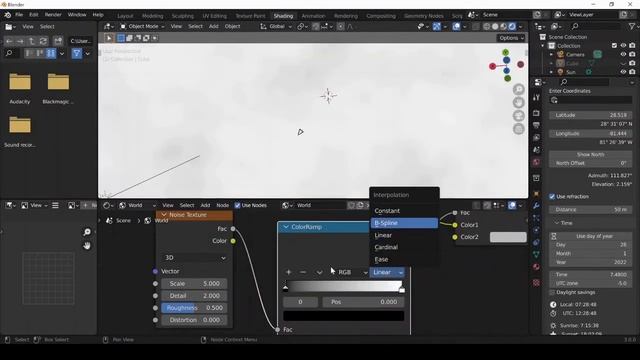Click the Audacity folder thumbnail

pos(20,82)
